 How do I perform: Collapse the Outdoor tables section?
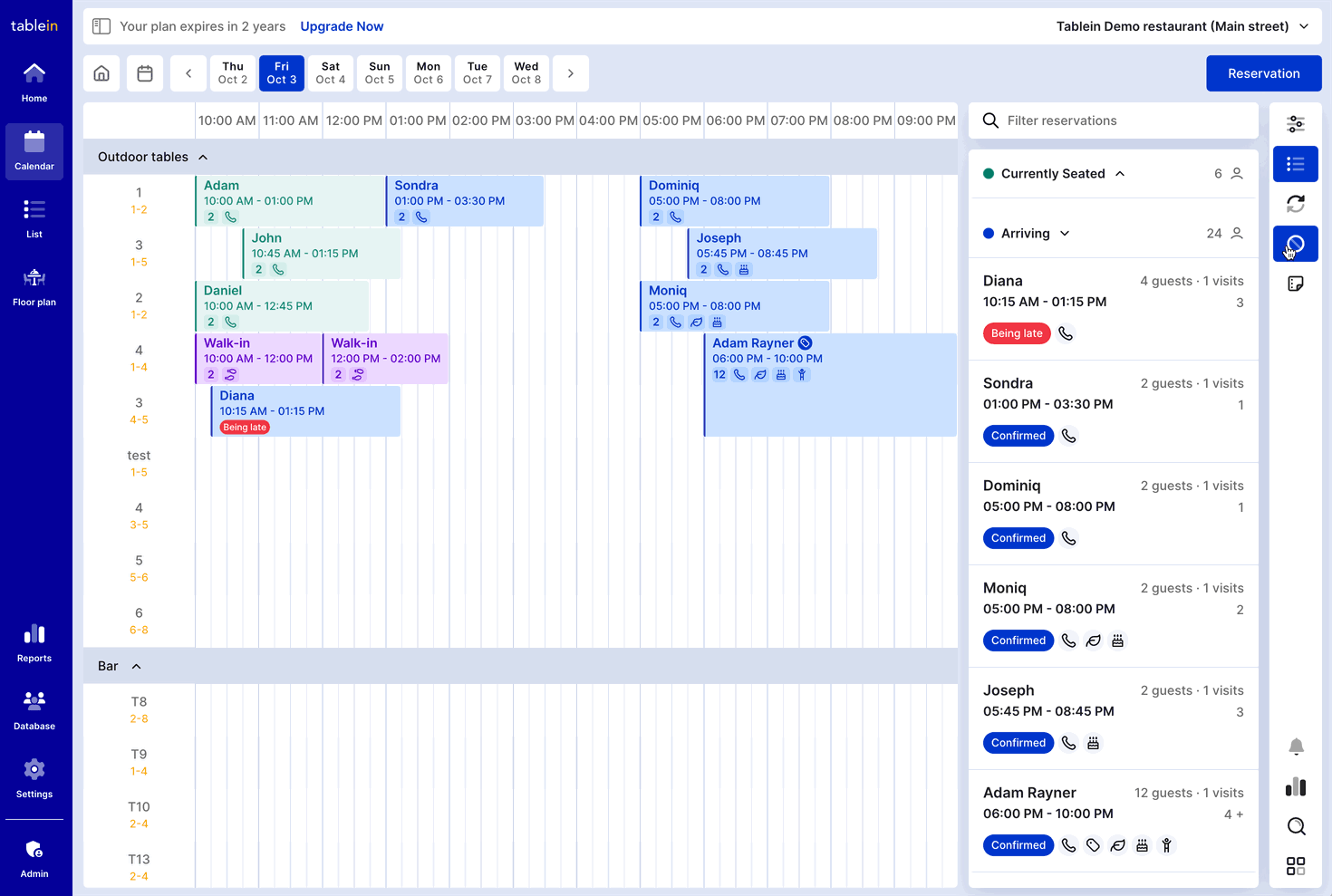(x=203, y=157)
